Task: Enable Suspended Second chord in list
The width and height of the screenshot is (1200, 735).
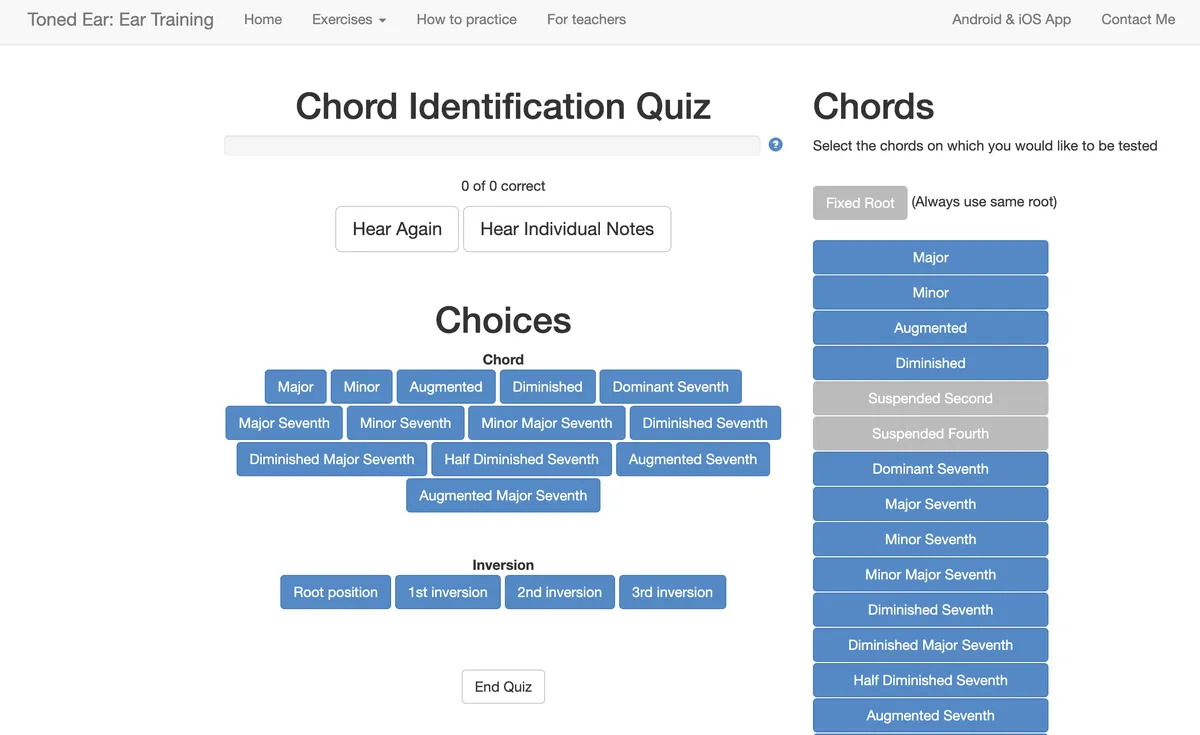Action: click(x=930, y=398)
